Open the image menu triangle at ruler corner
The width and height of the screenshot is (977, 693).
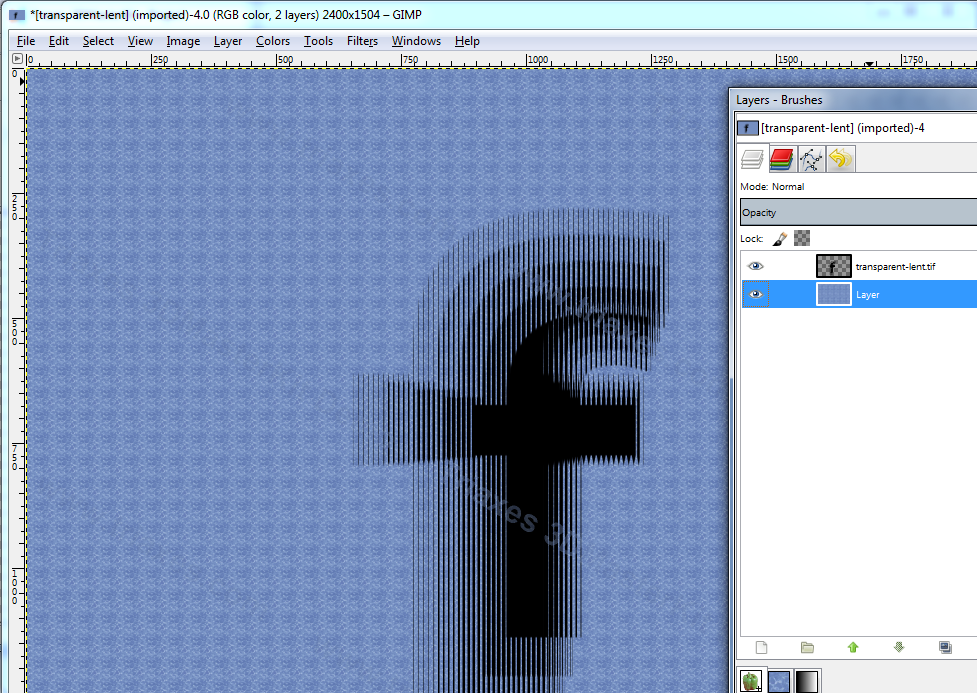point(17,59)
